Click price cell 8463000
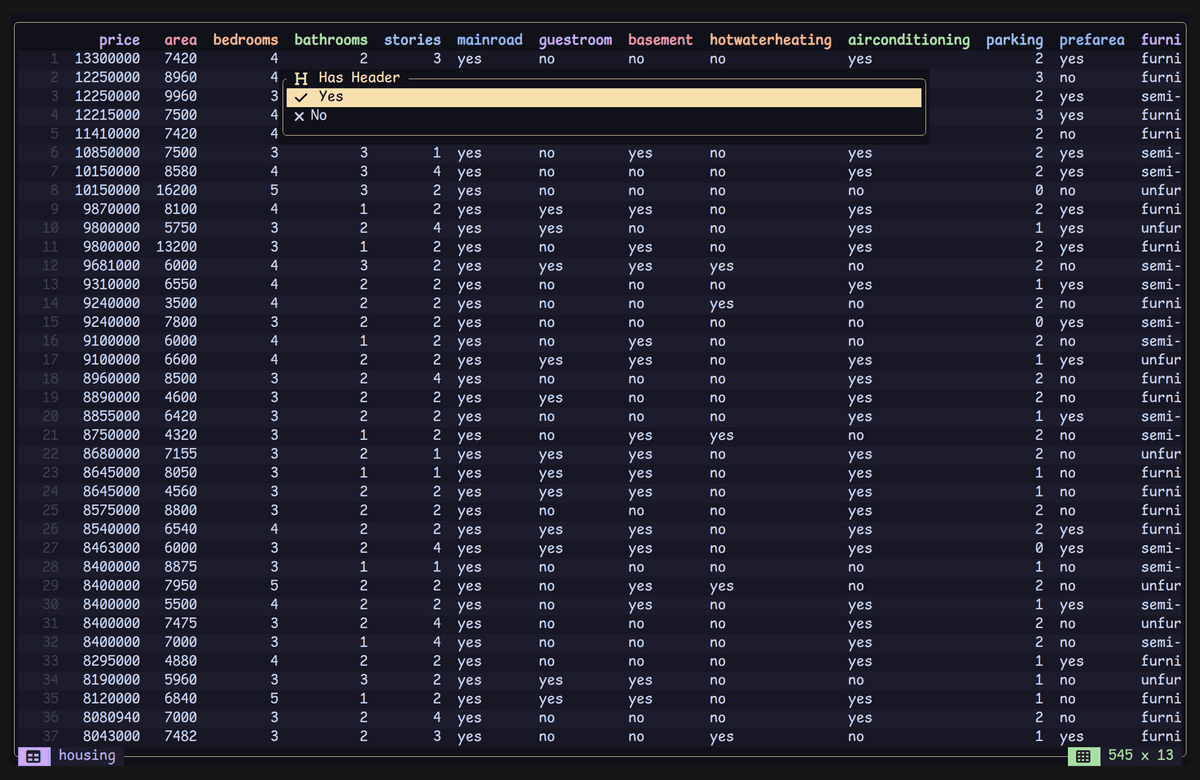Viewport: 1200px width, 780px height. pos(111,548)
